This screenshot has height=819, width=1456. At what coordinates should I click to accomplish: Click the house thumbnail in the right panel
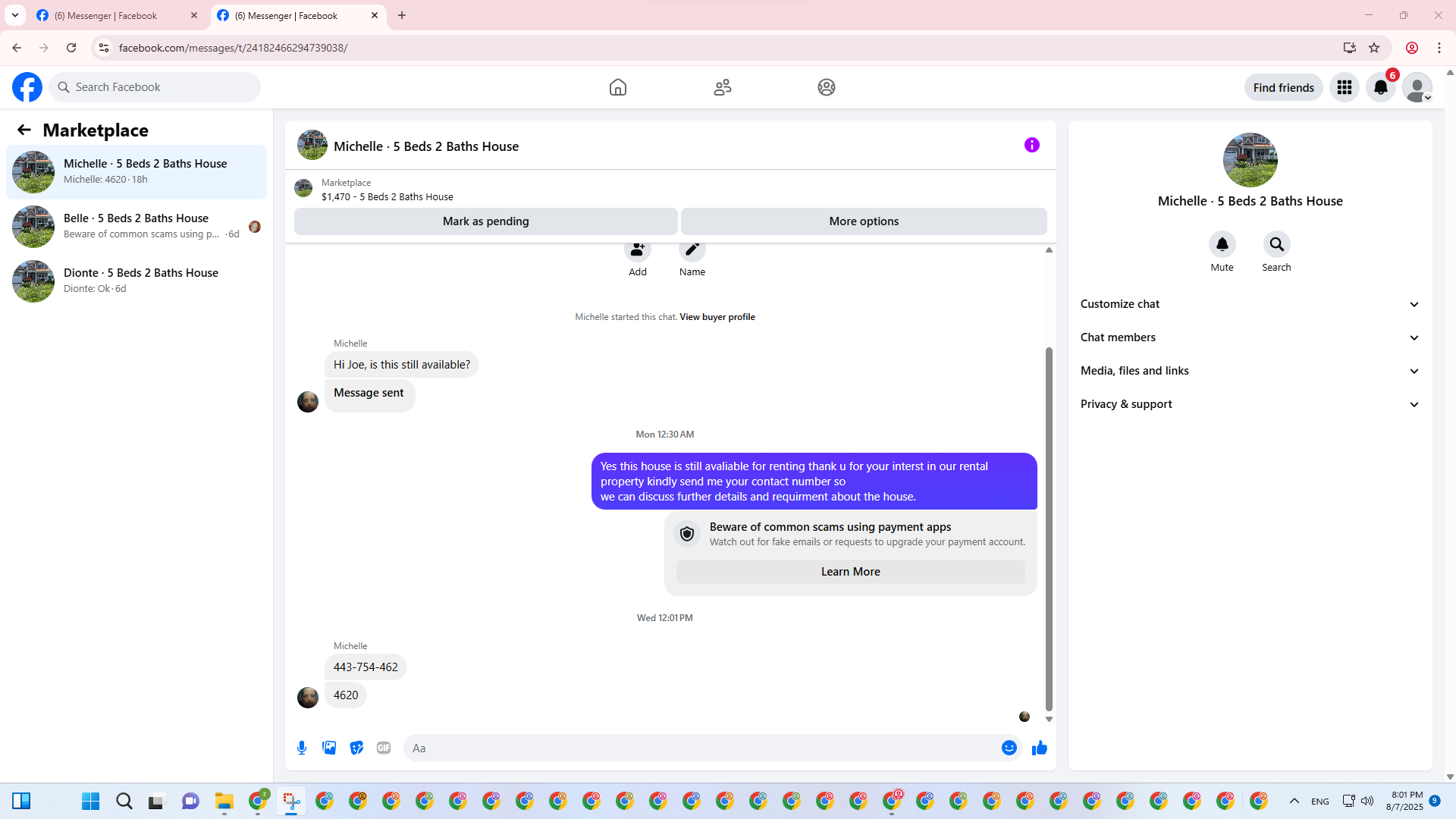coord(1250,160)
